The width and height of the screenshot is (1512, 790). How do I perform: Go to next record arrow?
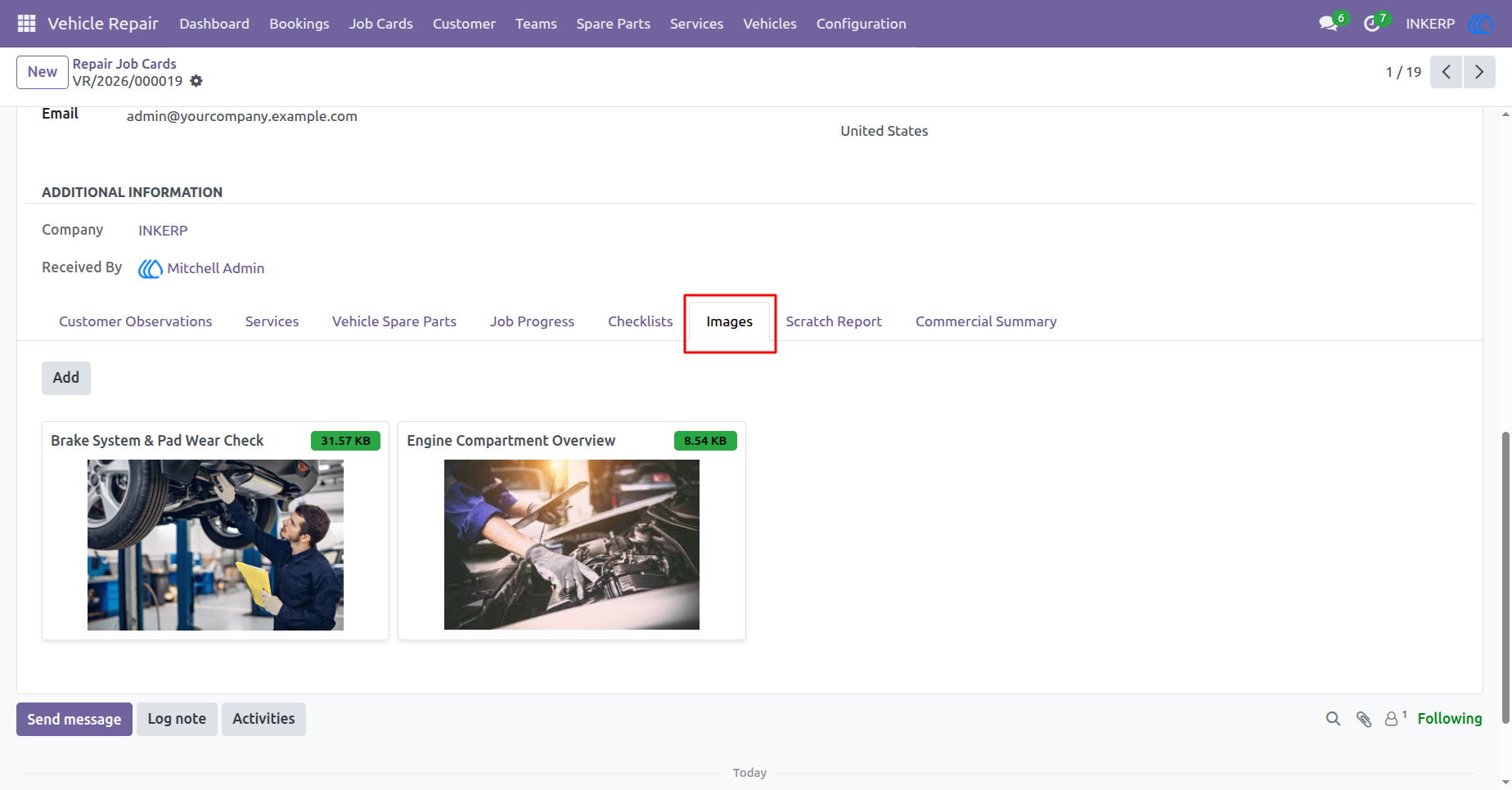(1479, 72)
